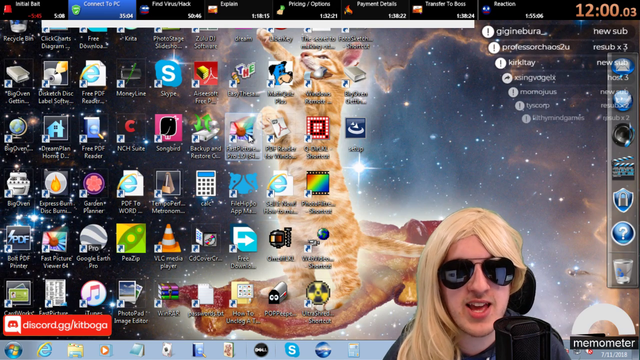
Task: Run the setup desktop icon
Action: coord(356,133)
